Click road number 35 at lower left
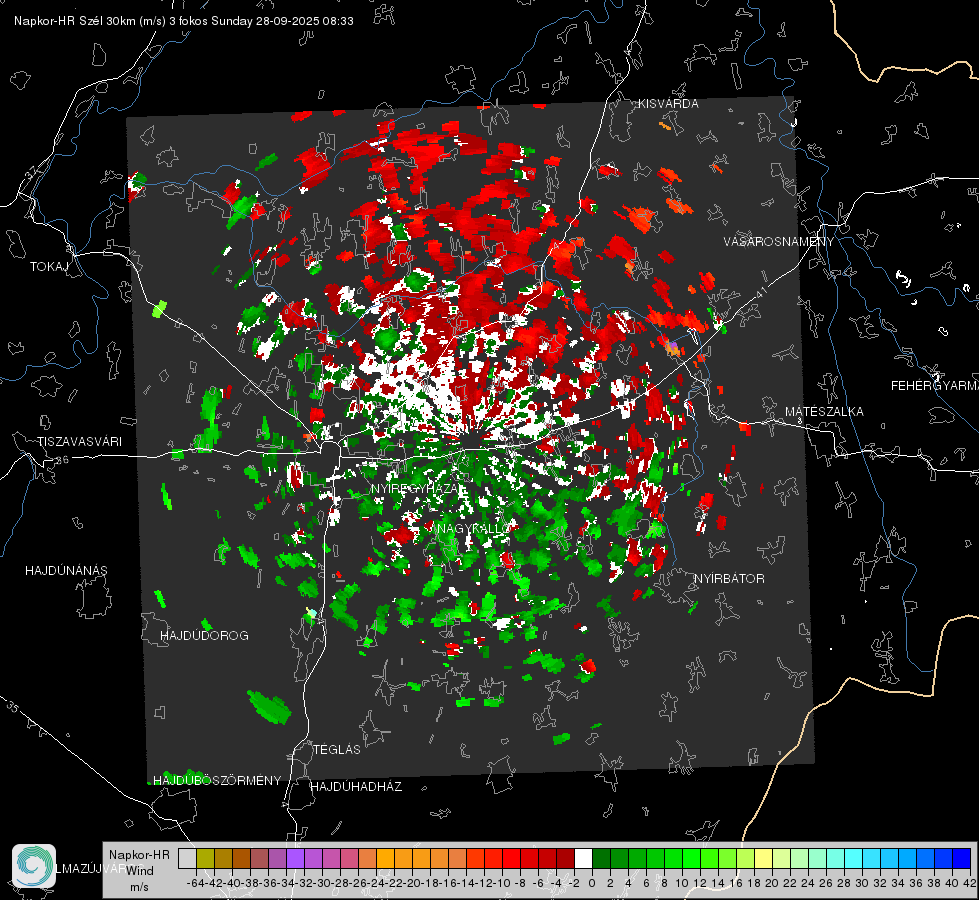Viewport: 979px width, 900px height. [13, 706]
